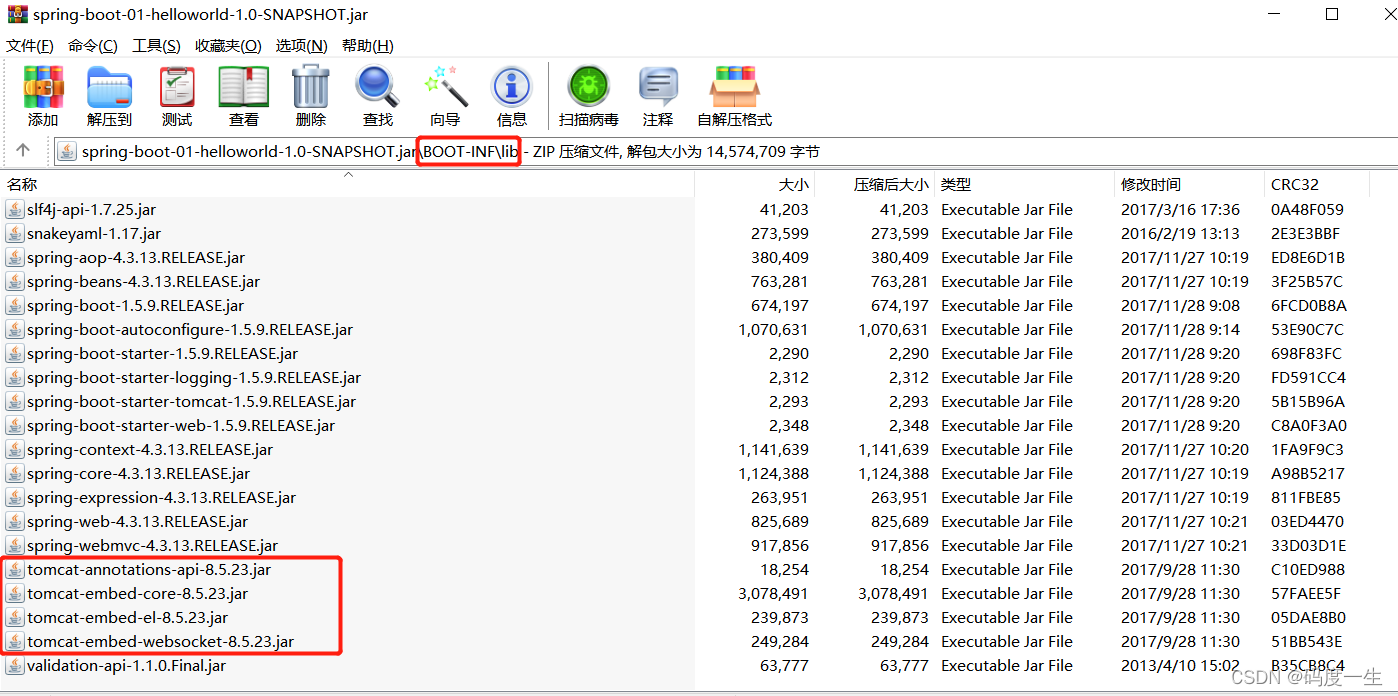This screenshot has width=1398, height=696.
Task: Select the tomcat-embed-core-8.5.23.jar file icon
Action: pyautogui.click(x=14, y=594)
